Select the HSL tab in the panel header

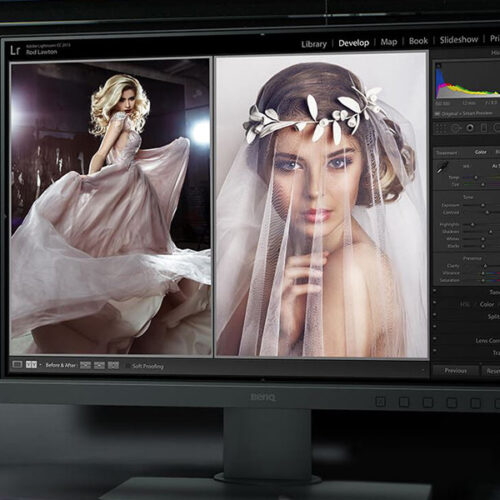(464, 304)
